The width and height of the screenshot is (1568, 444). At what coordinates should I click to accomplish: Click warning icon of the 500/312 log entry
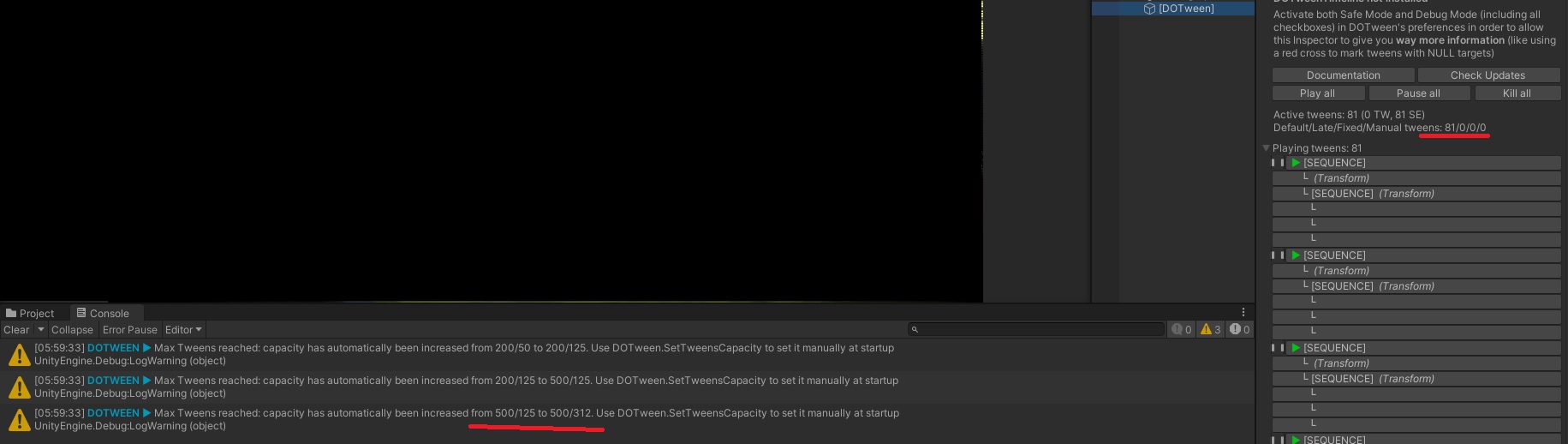tap(19, 420)
